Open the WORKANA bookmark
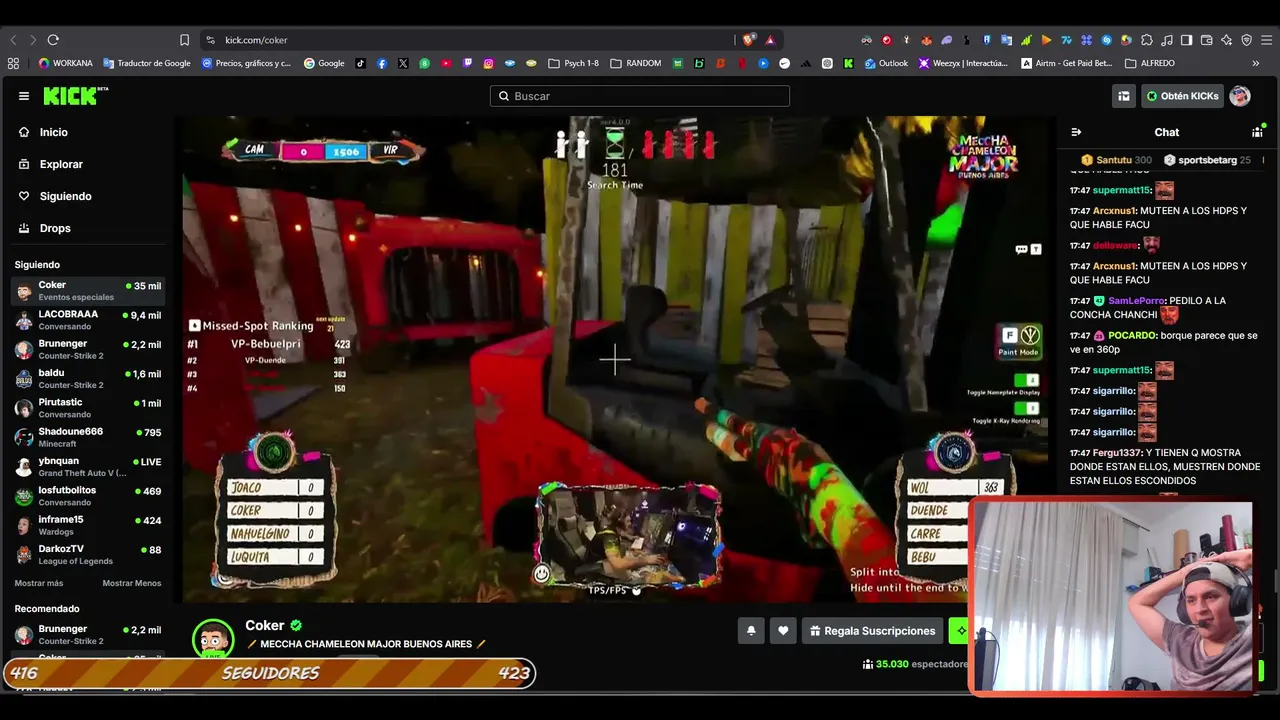The height and width of the screenshot is (720, 1280). click(x=65, y=63)
